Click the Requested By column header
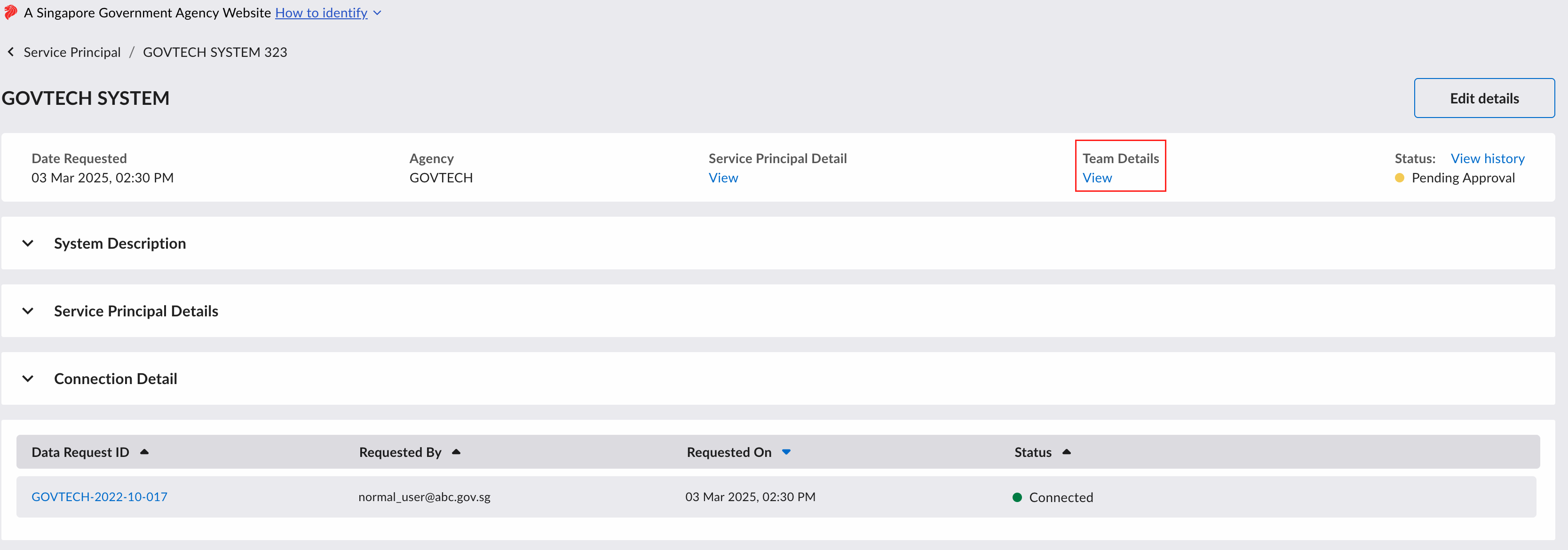The width and height of the screenshot is (1568, 550). point(400,452)
